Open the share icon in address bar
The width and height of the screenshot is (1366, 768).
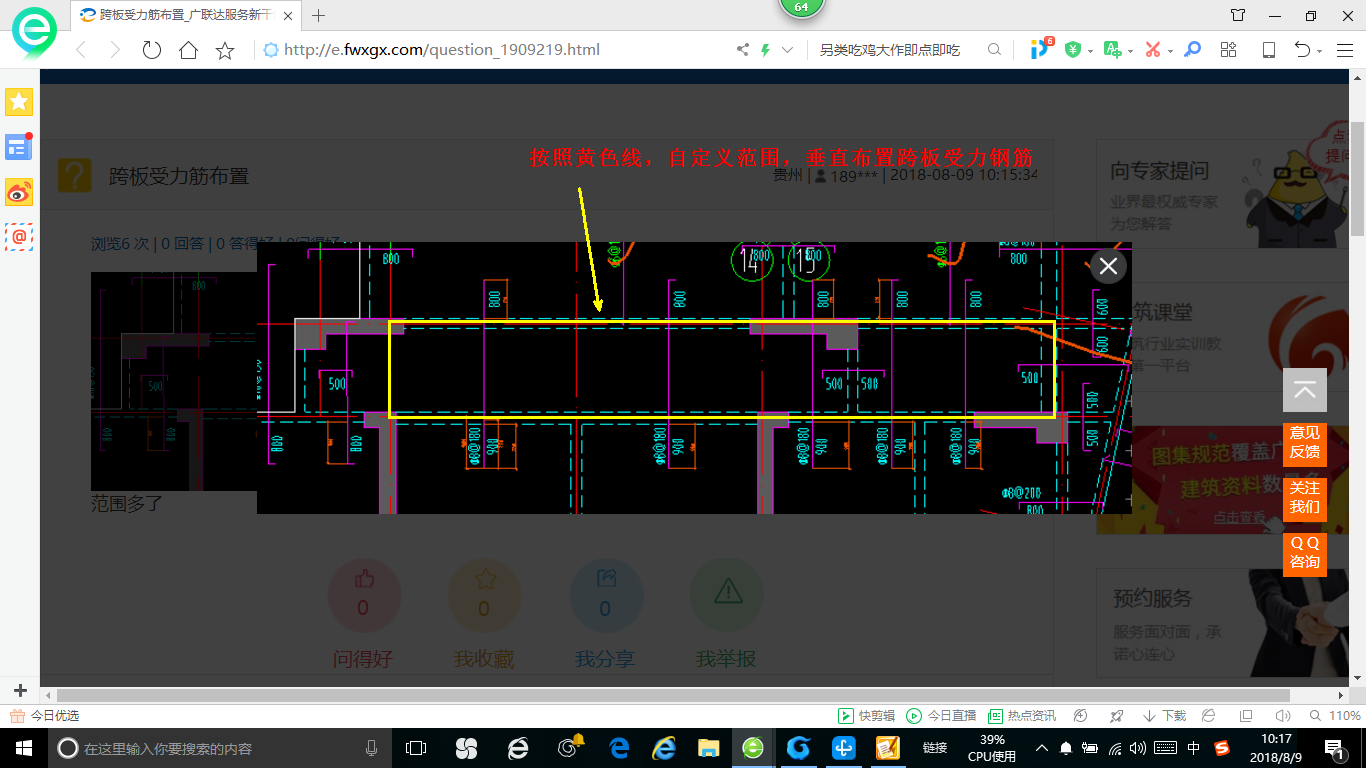pyautogui.click(x=743, y=49)
